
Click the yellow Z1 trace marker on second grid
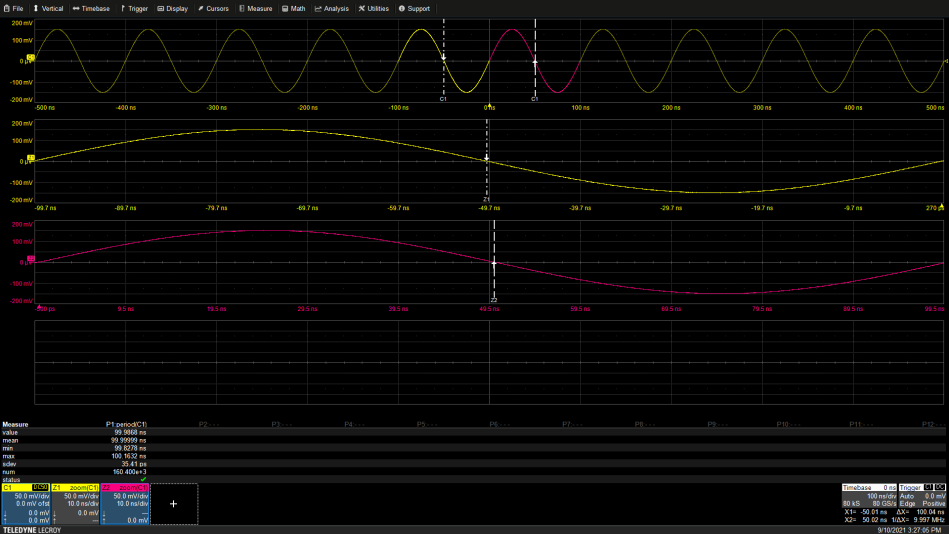pyautogui.click(x=31, y=158)
